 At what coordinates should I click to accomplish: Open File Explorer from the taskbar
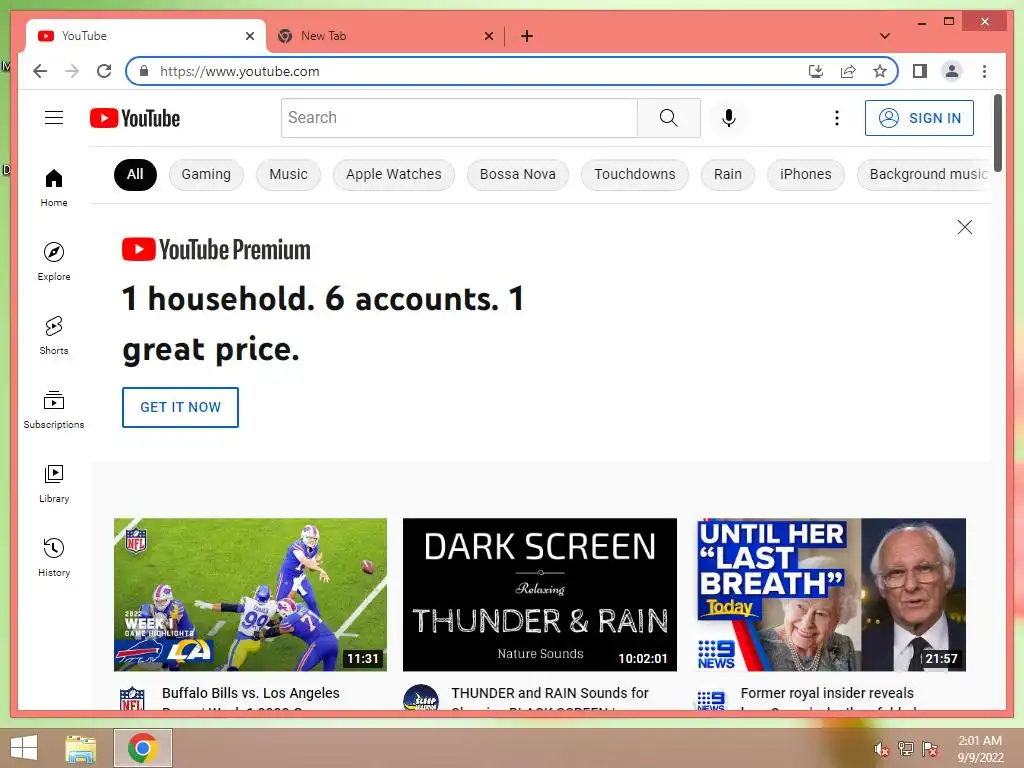pyautogui.click(x=81, y=748)
